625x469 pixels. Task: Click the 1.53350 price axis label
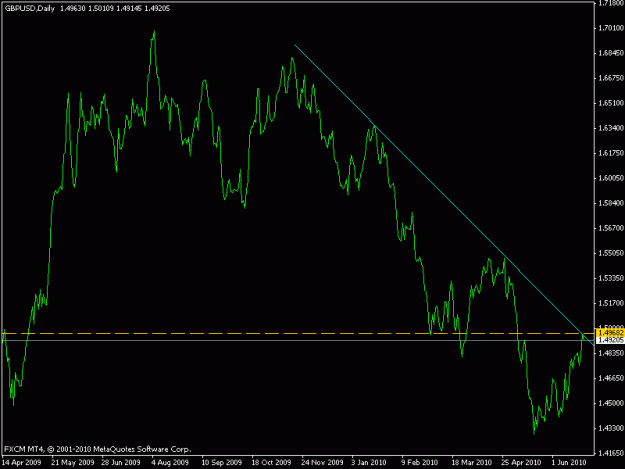pyautogui.click(x=611, y=278)
